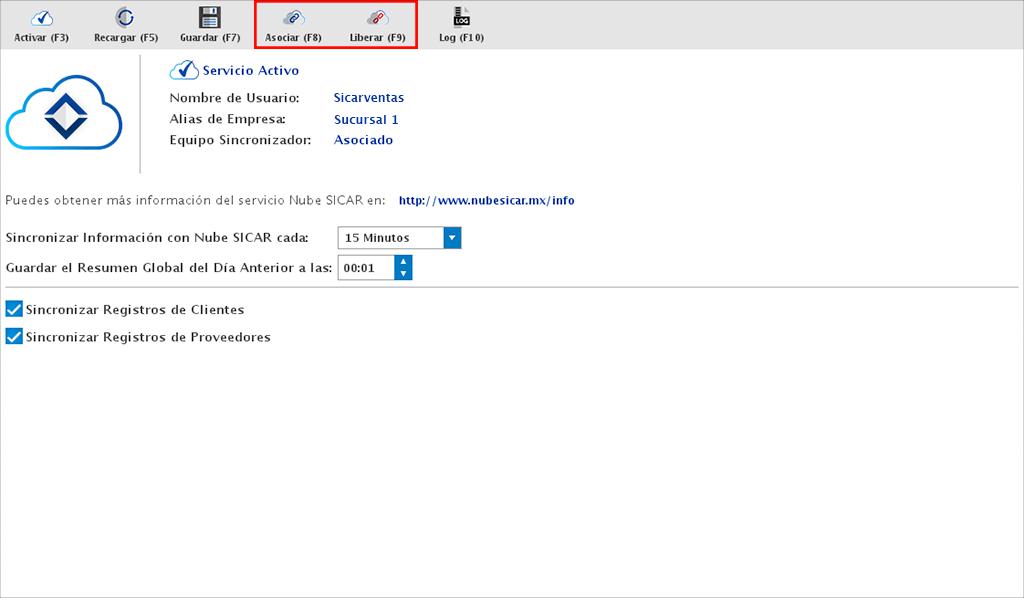This screenshot has height=598, width=1024.
Task: Click the 00:01 time input field
Action: pos(365,268)
